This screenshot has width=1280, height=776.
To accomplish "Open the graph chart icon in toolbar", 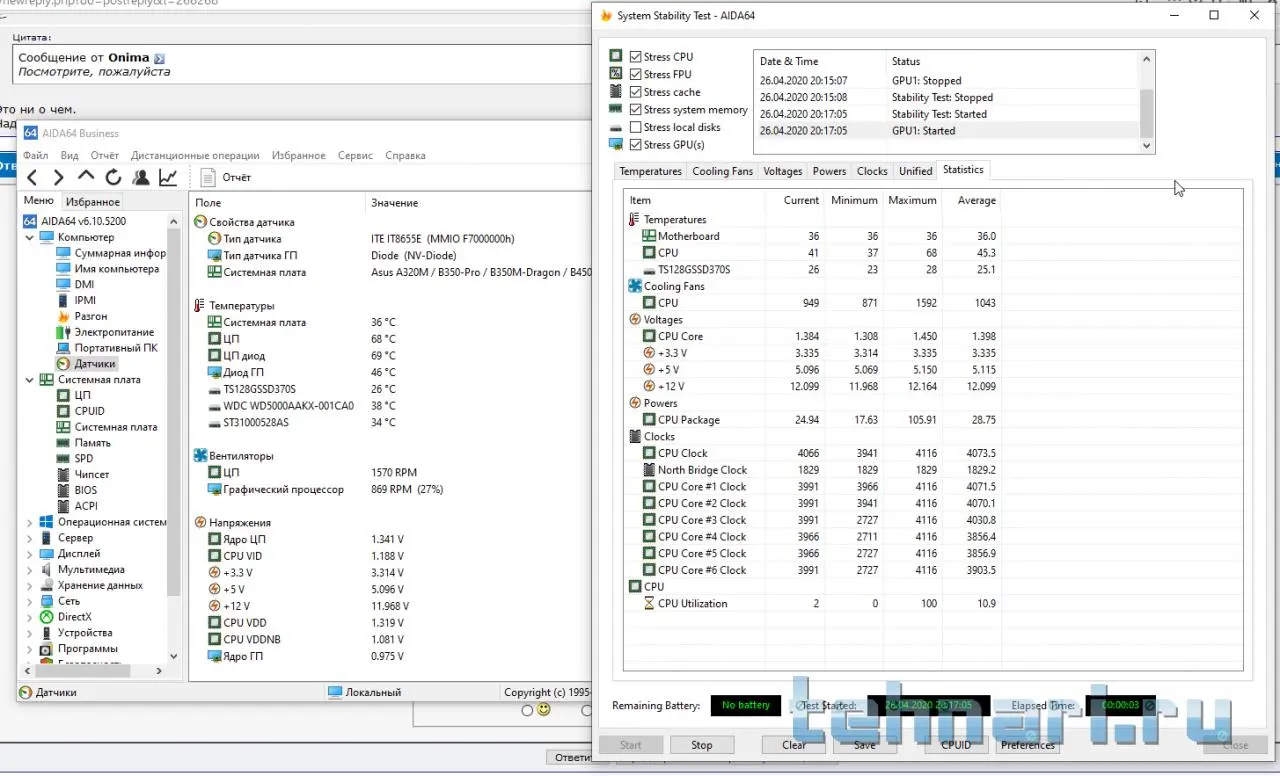I will [x=168, y=177].
